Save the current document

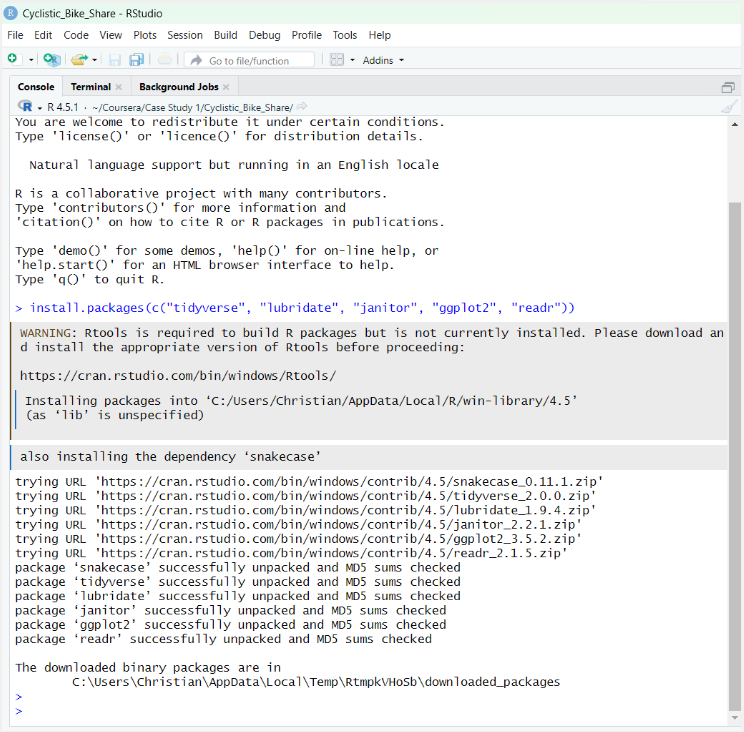[x=115, y=60]
